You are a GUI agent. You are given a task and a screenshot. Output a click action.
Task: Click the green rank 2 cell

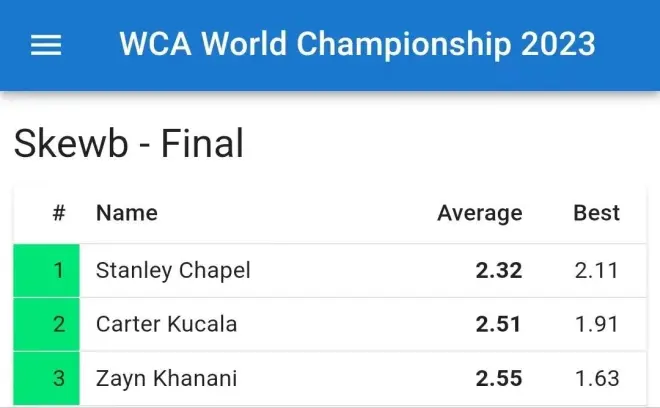click(47, 324)
